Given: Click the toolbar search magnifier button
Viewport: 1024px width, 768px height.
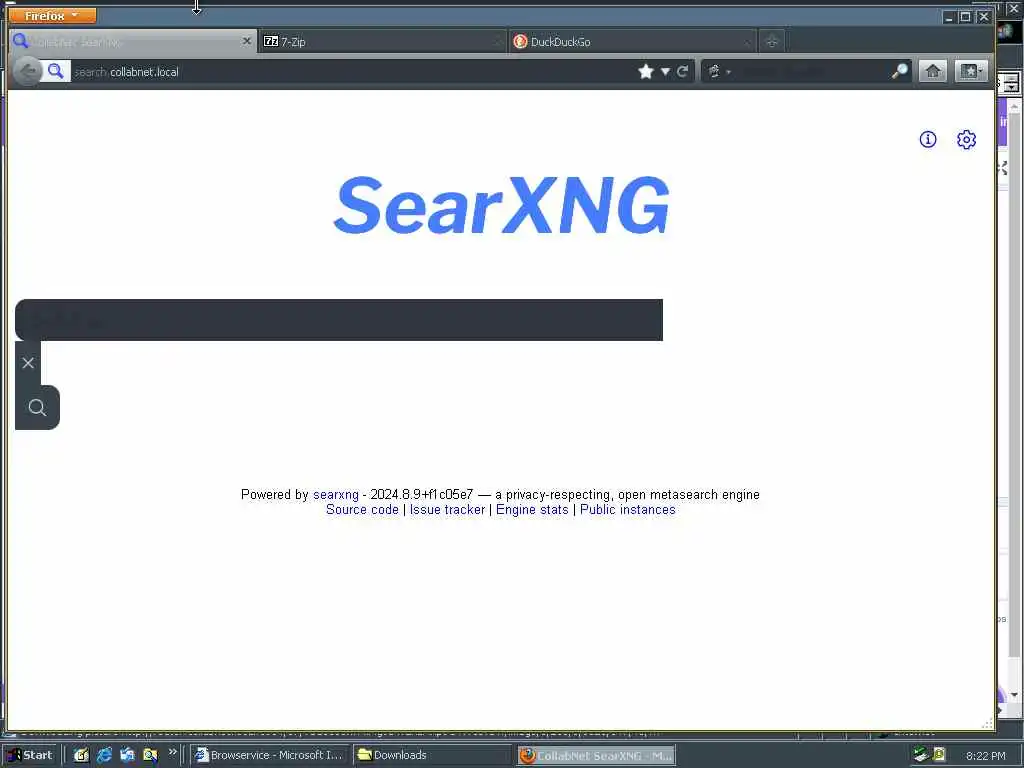Looking at the screenshot, I should (x=900, y=71).
